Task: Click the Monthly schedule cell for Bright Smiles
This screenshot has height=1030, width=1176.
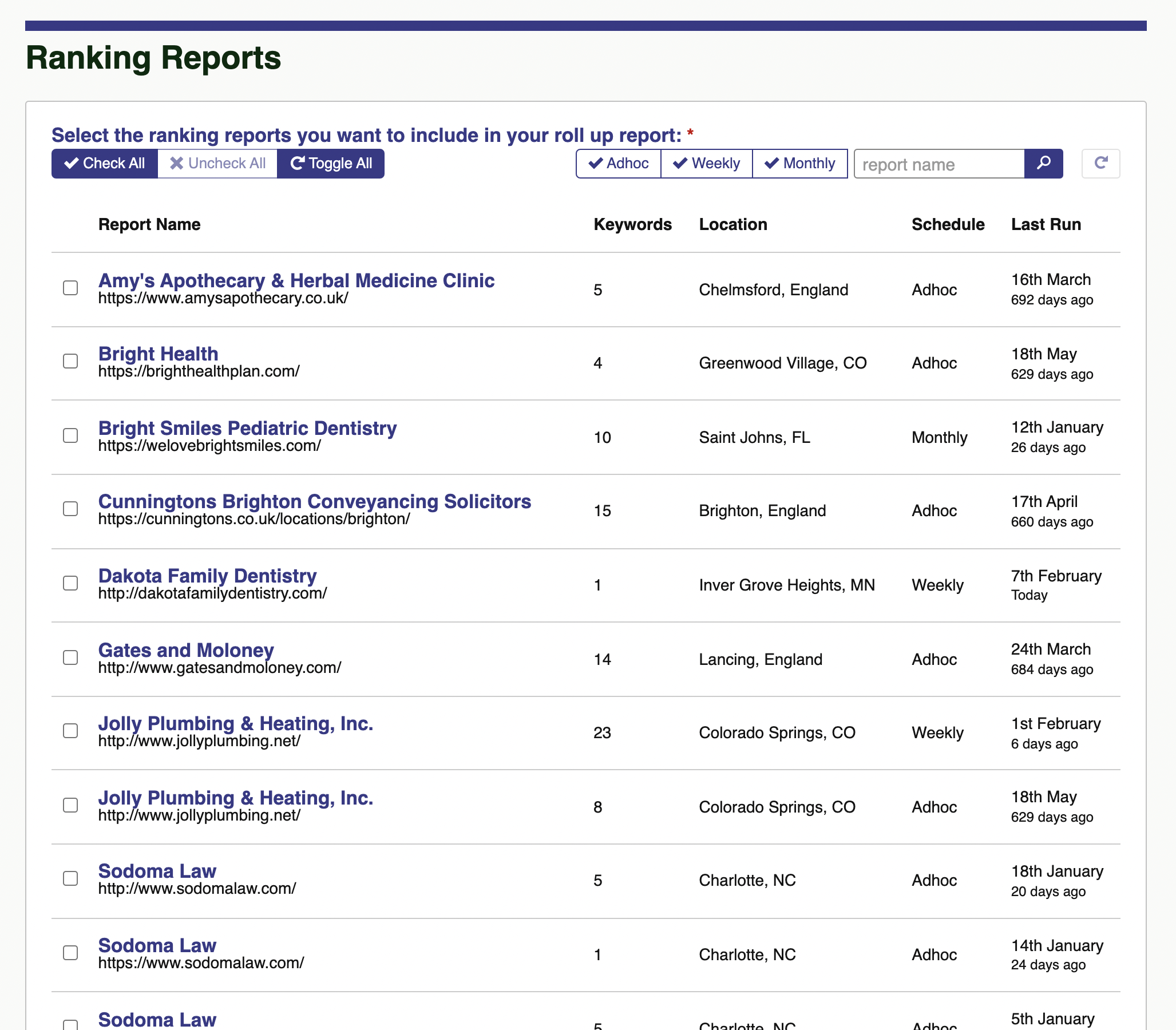Action: click(x=939, y=437)
